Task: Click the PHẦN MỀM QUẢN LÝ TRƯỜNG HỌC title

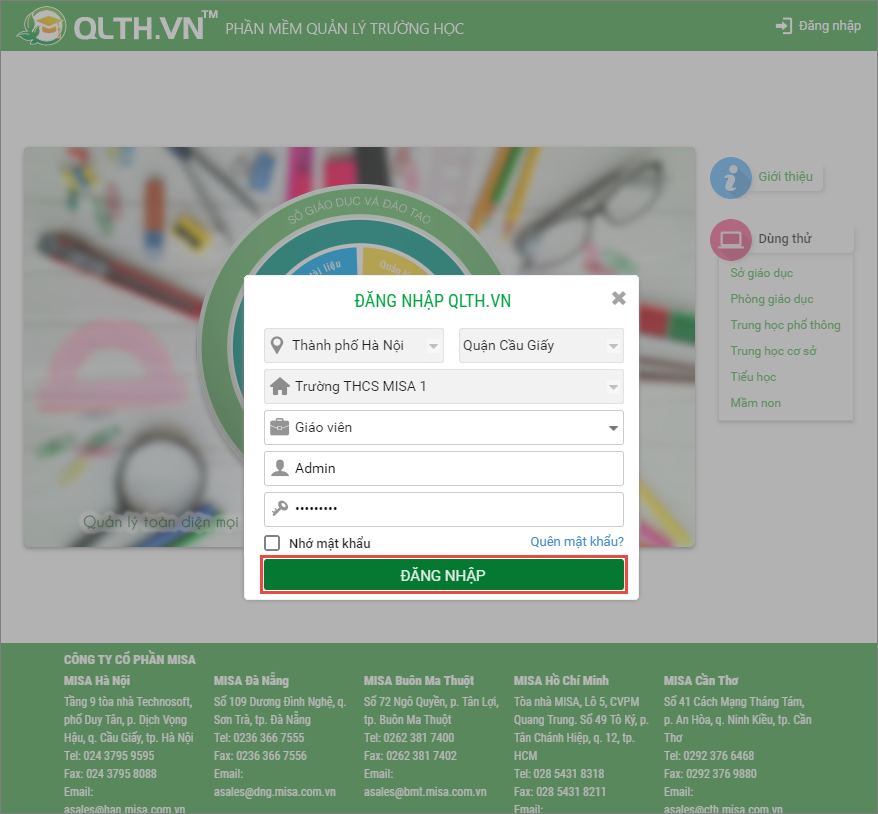Action: pos(344,29)
